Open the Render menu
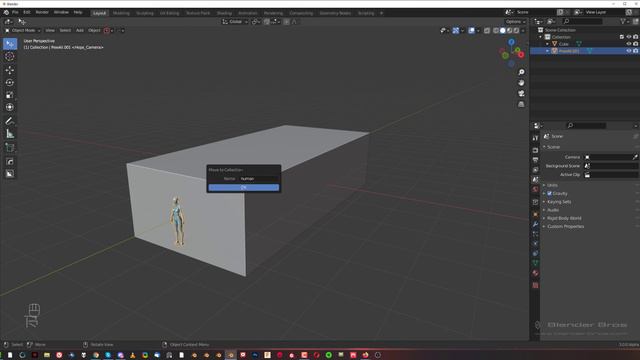 point(42,13)
